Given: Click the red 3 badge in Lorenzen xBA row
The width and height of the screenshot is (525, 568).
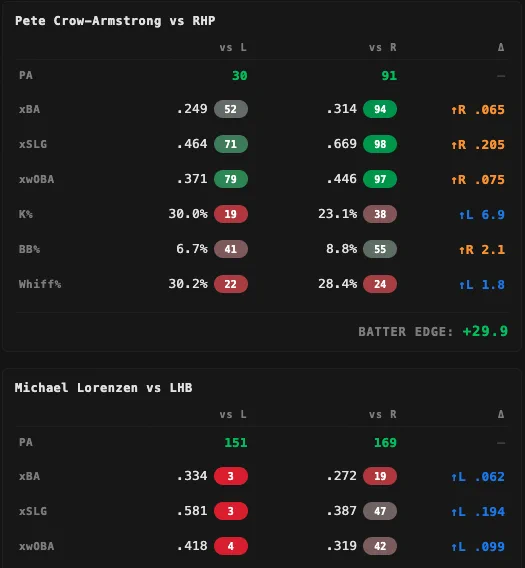Looking at the screenshot, I should (x=231, y=476).
